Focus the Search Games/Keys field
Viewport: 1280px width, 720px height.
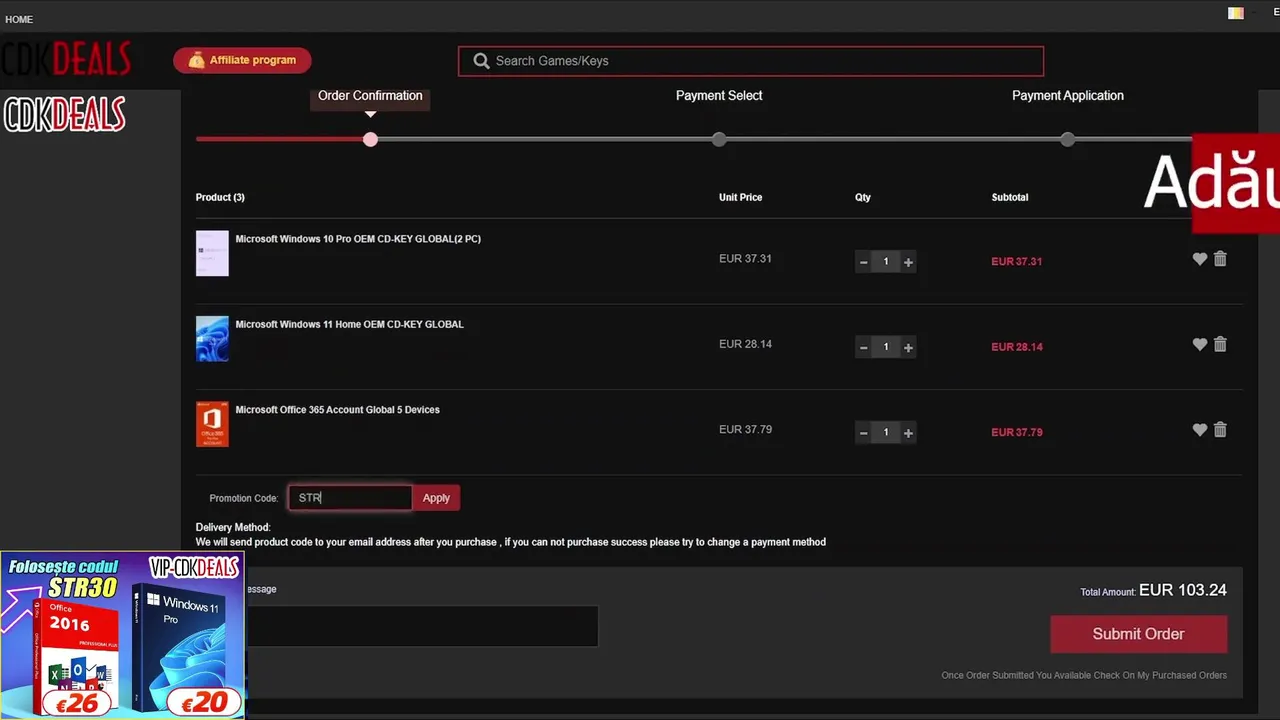[x=751, y=61]
